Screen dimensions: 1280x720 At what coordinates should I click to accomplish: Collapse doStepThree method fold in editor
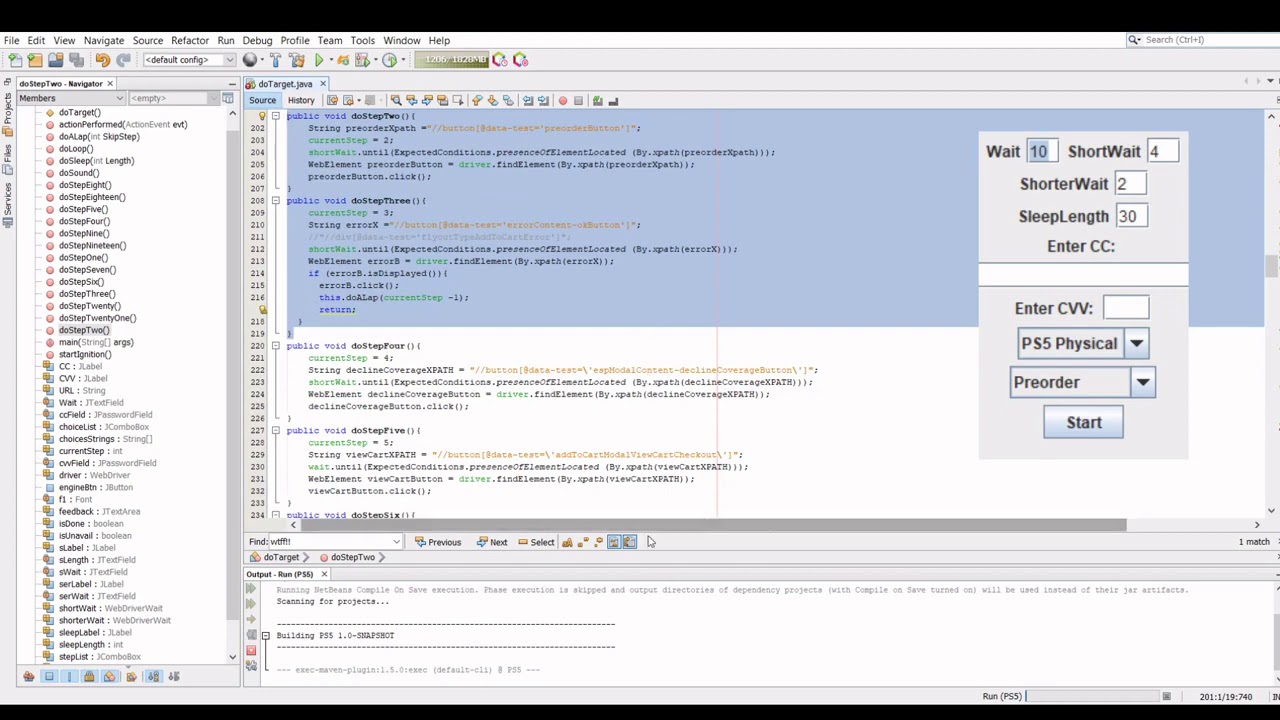(275, 201)
